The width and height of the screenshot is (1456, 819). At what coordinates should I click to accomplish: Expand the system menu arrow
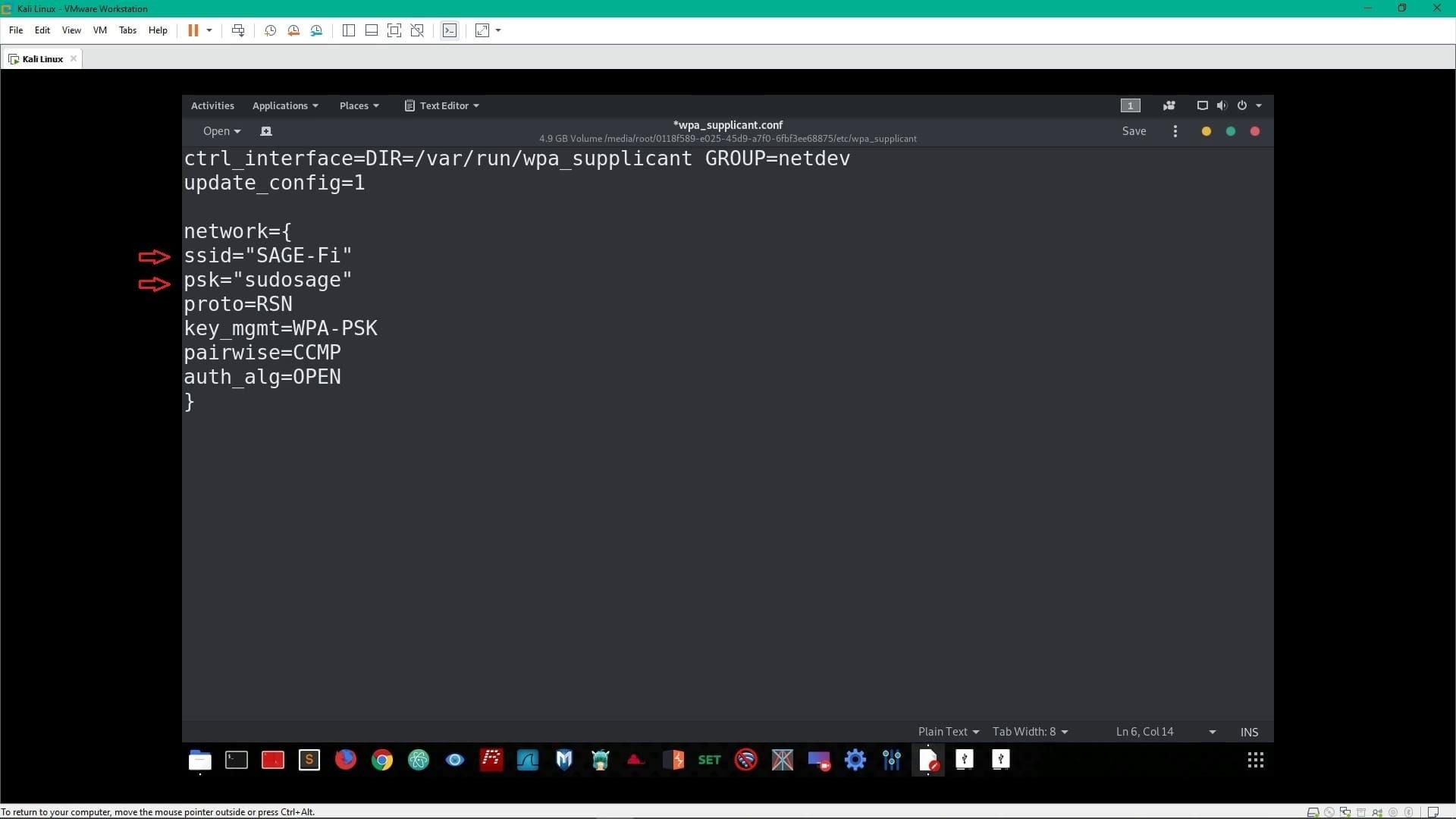[x=1259, y=105]
